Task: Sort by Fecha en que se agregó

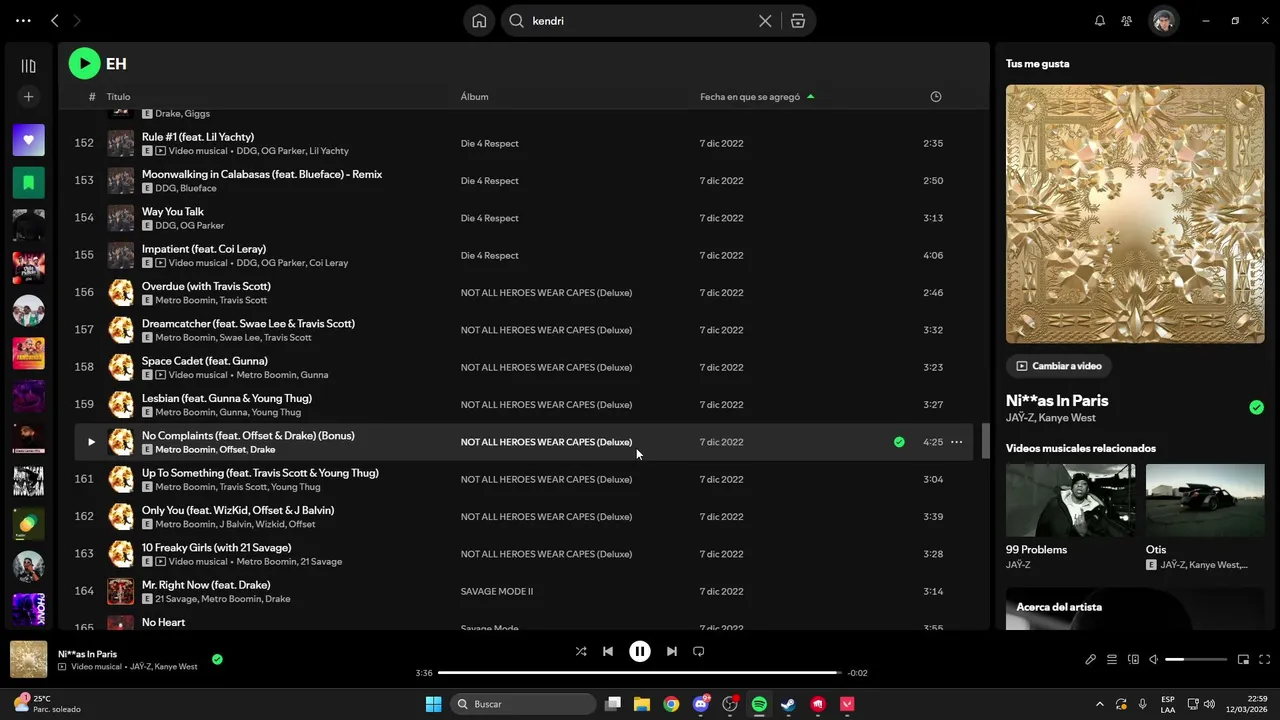Action: tap(750, 97)
